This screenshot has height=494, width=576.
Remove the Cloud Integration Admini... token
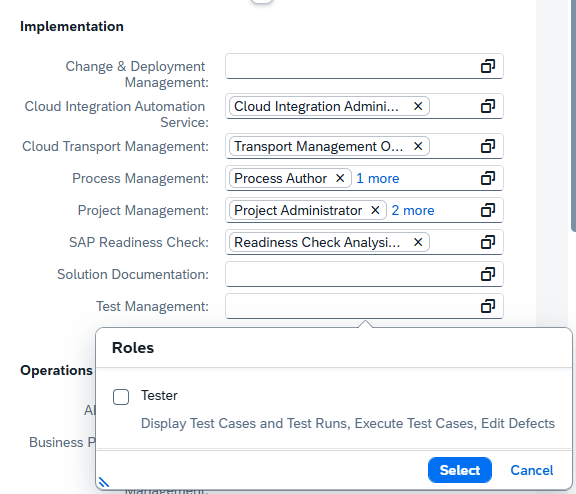418,107
